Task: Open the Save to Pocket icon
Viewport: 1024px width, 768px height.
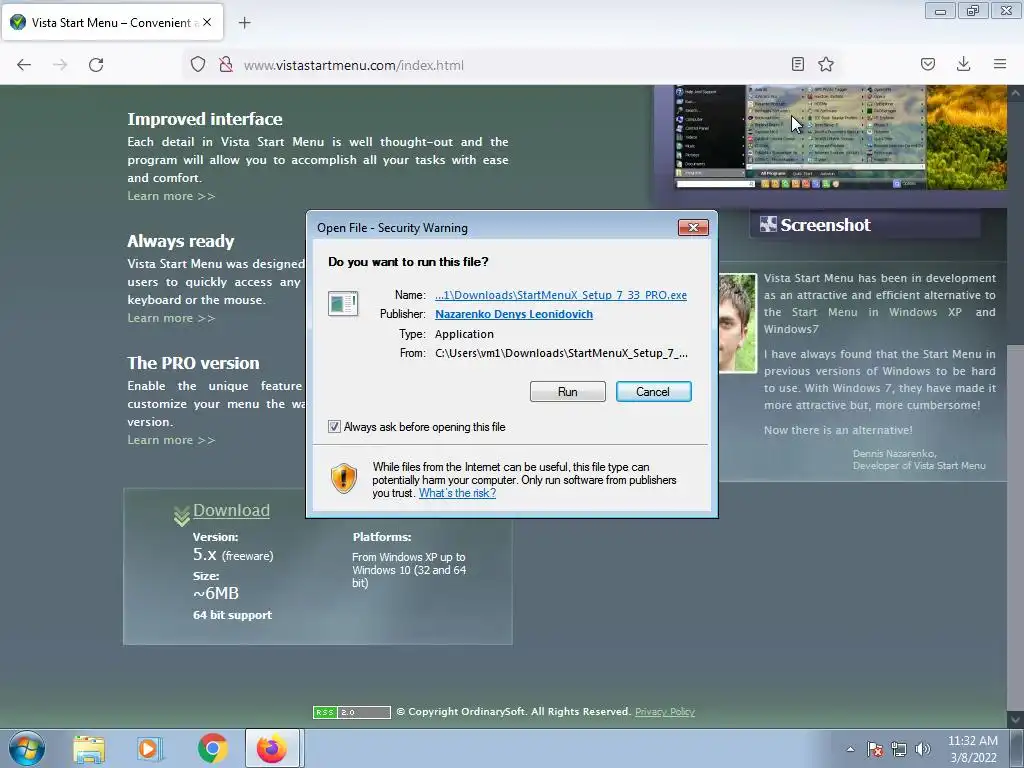Action: [928, 64]
